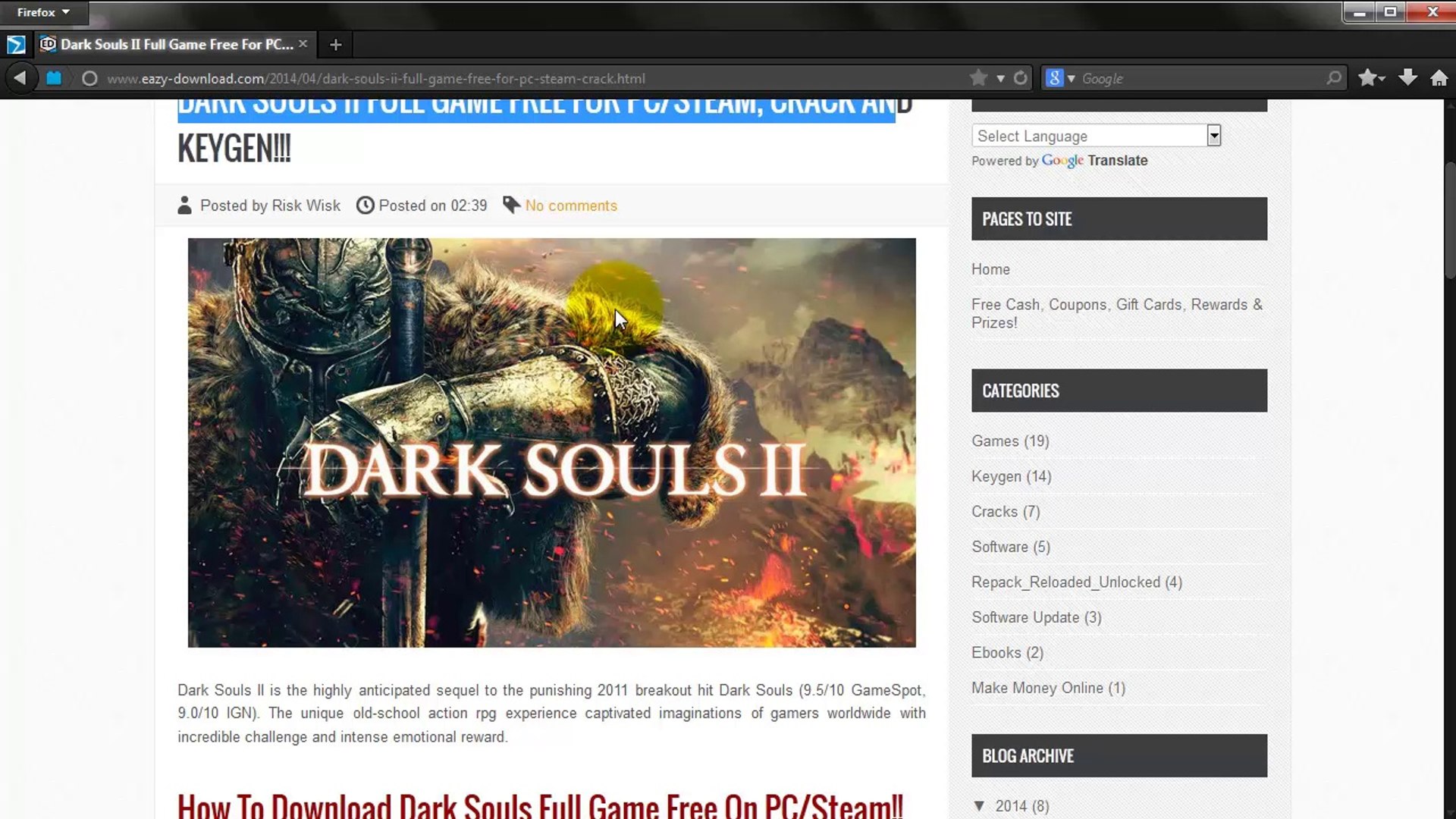Click the Firefox back navigation arrow

(20, 78)
